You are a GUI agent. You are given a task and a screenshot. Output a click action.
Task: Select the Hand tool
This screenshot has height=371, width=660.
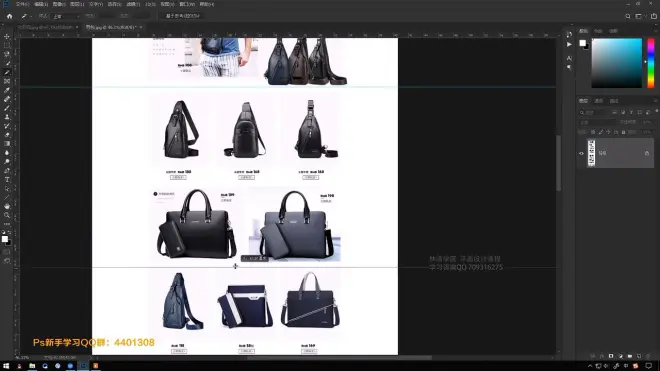tap(7, 206)
